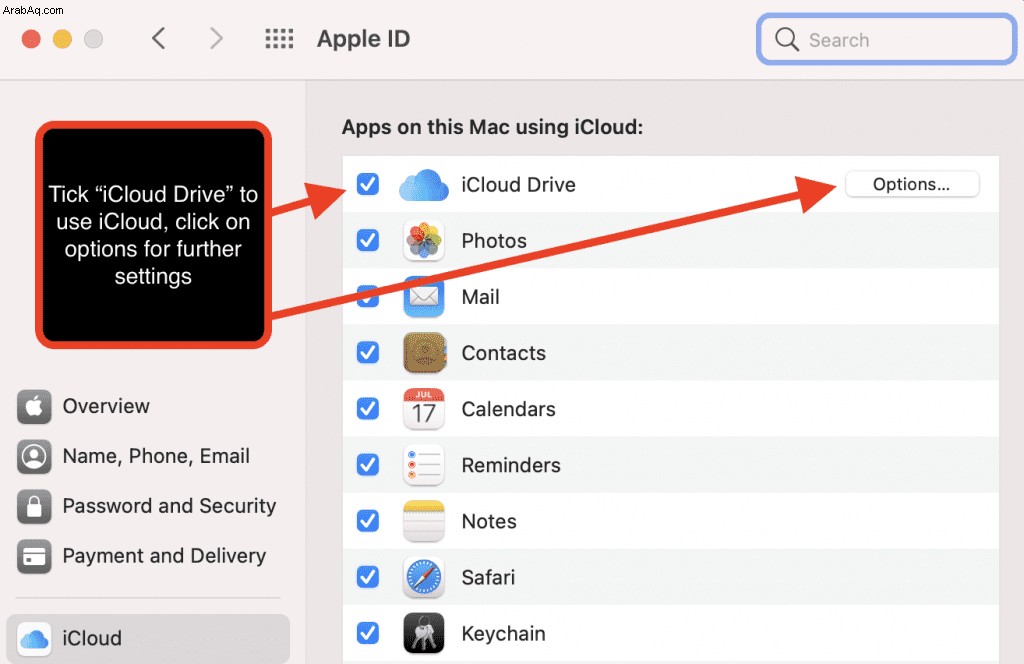
Task: Click the Contacts label
Action: [x=504, y=353]
